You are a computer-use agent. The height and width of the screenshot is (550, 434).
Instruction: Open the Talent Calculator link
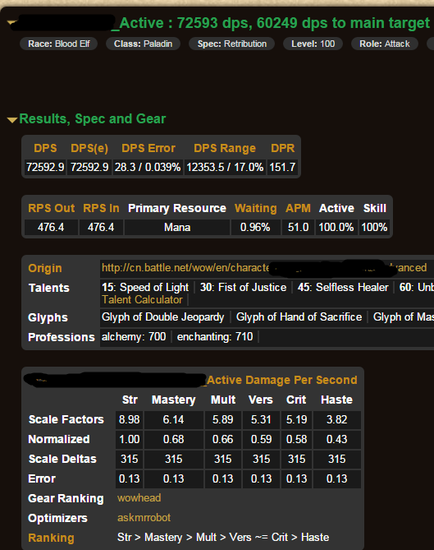142,300
